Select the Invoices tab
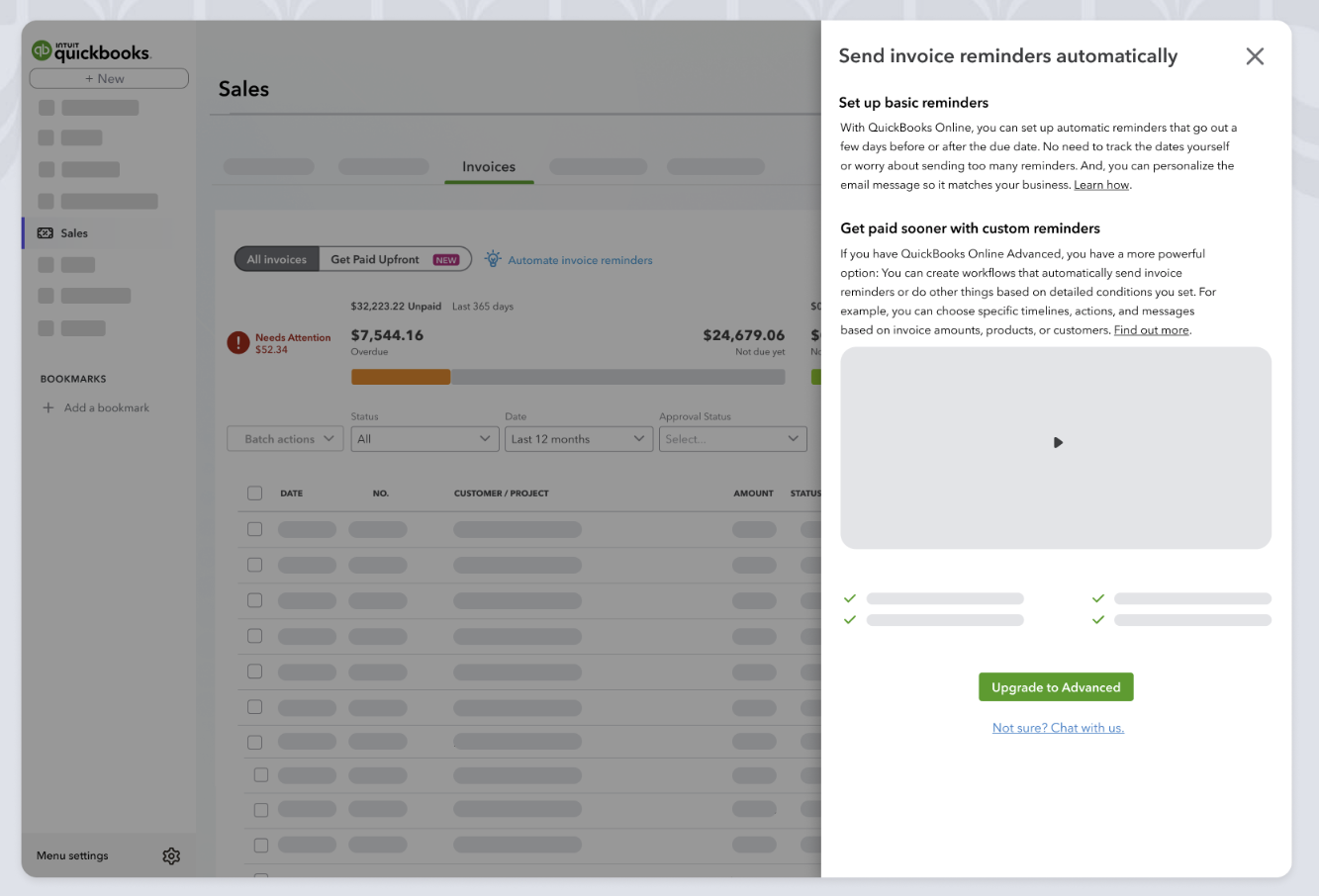 coord(489,167)
